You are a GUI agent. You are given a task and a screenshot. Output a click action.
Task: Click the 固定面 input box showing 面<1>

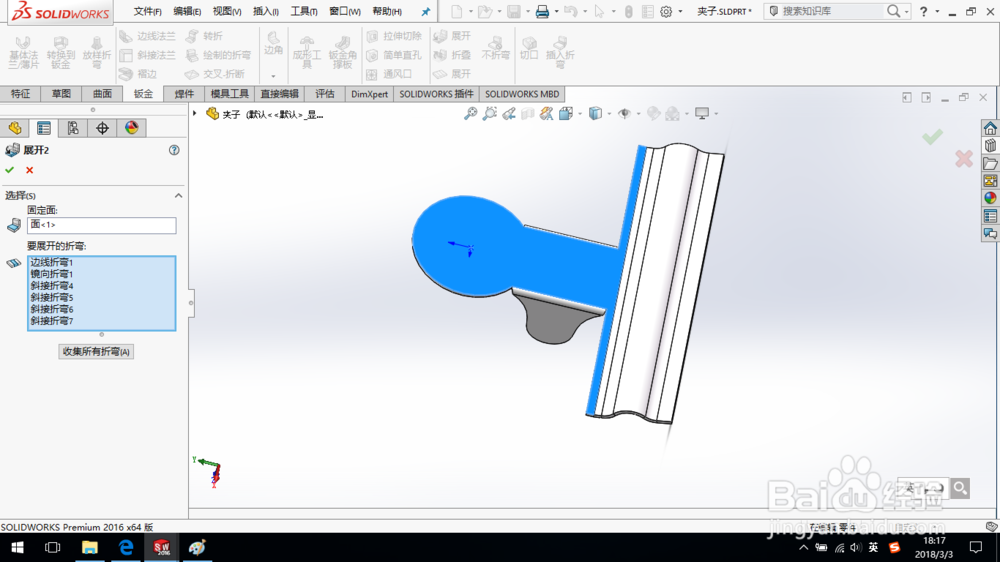[x=101, y=225]
